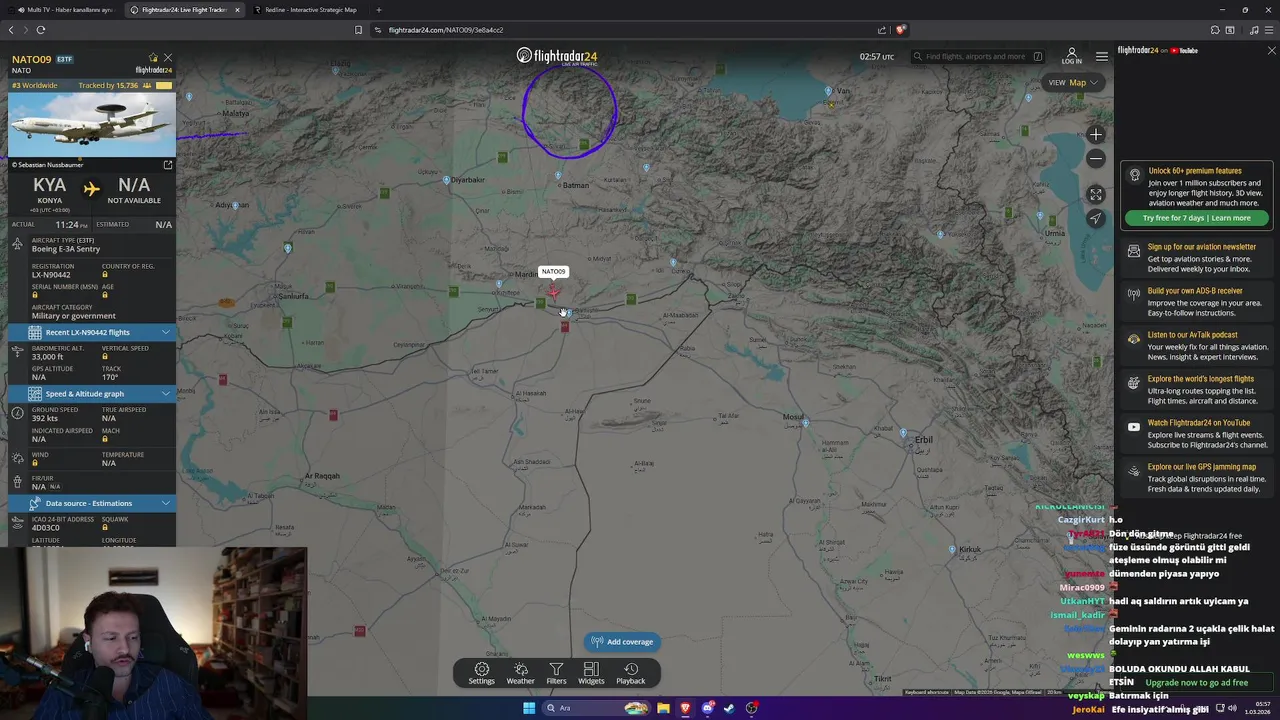The image size is (1280, 720).
Task: Click the registration LX-N90442 value
Action: pyautogui.click(x=51, y=275)
